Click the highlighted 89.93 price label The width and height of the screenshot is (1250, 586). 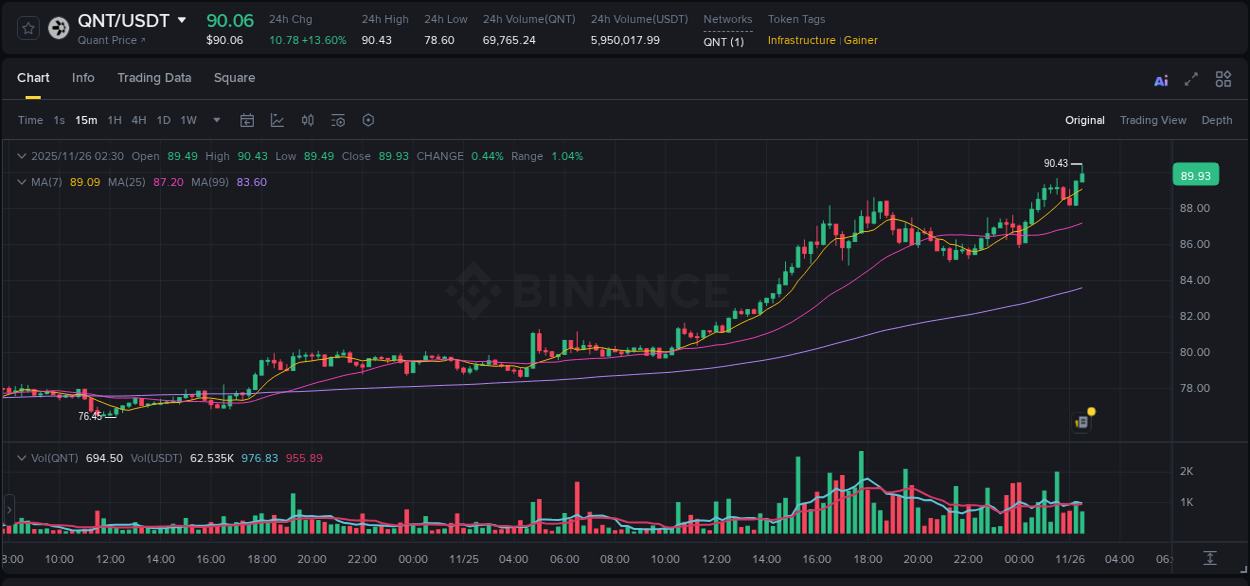[1194, 174]
